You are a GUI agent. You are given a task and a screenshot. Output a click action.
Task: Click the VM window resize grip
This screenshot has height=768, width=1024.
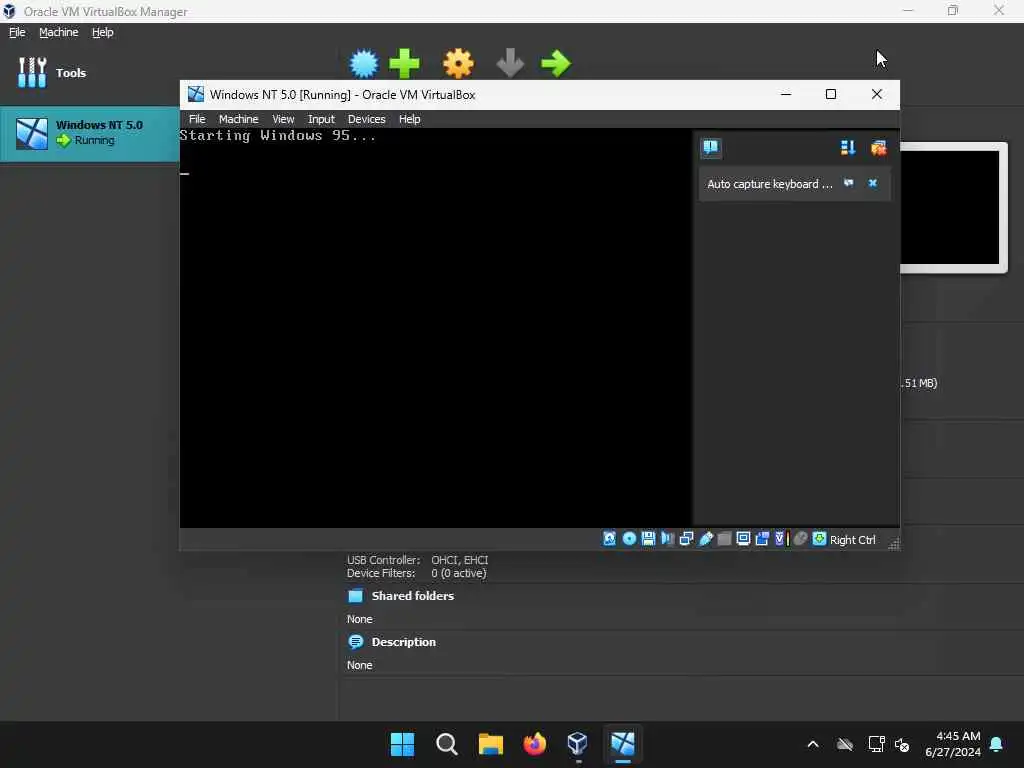893,543
